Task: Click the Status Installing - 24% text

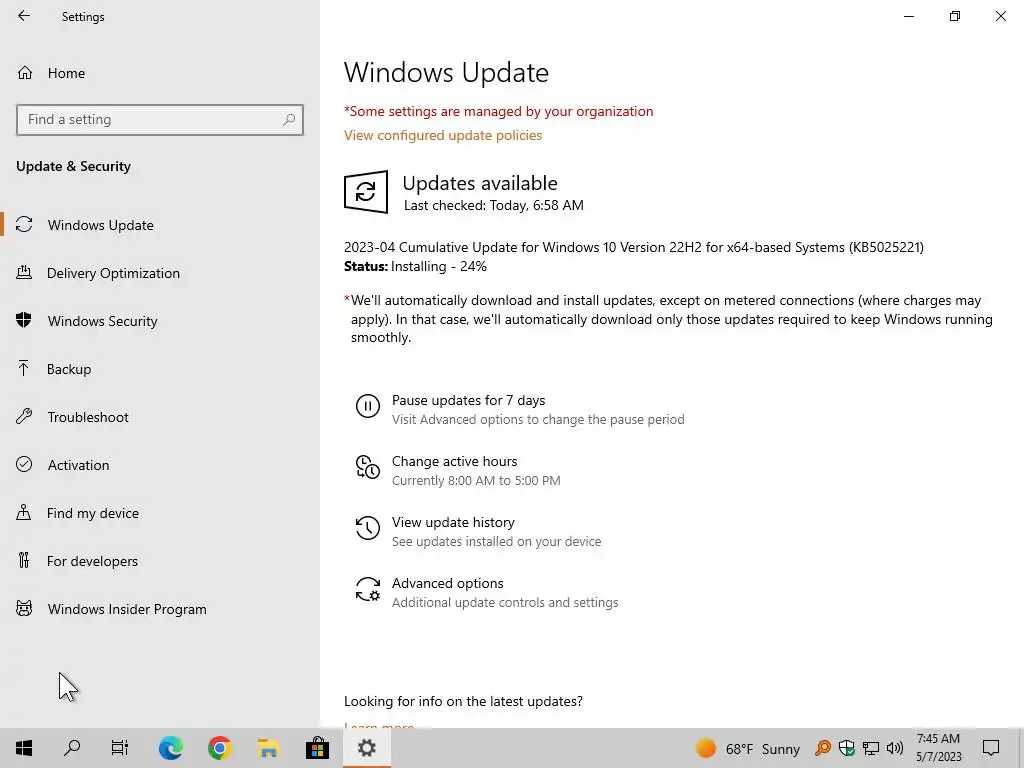Action: 415,266
